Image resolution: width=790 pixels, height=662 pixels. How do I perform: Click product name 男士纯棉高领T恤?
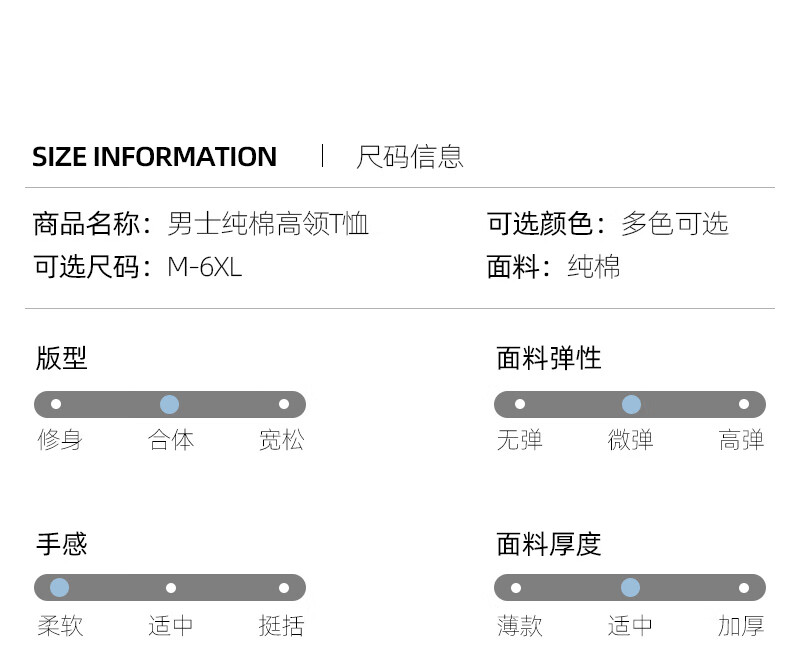point(268,224)
